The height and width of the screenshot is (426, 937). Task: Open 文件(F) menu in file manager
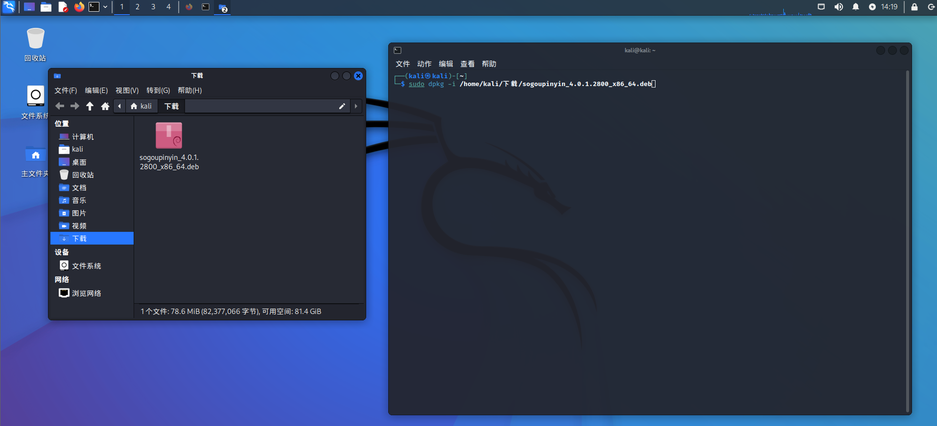[66, 90]
